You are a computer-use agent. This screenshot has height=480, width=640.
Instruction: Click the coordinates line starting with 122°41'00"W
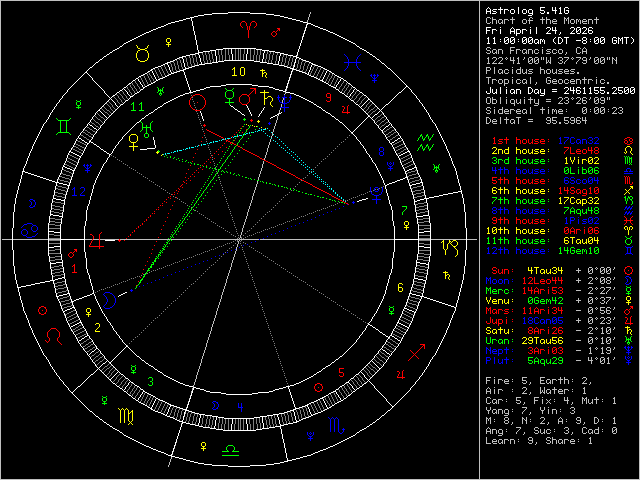click(551, 61)
